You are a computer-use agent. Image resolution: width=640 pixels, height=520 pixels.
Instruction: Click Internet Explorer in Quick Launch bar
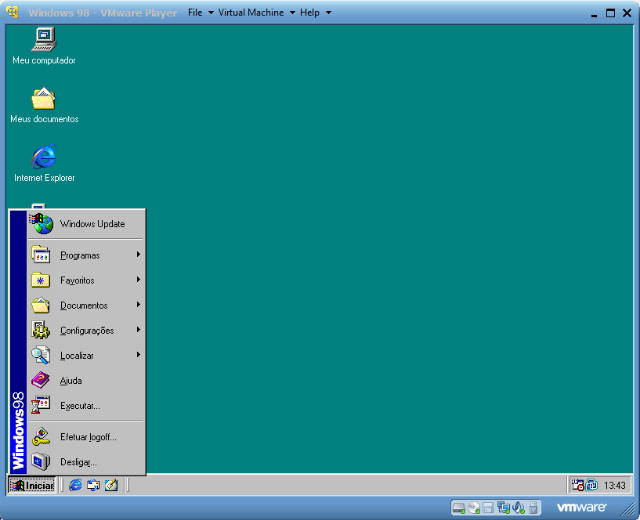pyautogui.click(x=75, y=485)
